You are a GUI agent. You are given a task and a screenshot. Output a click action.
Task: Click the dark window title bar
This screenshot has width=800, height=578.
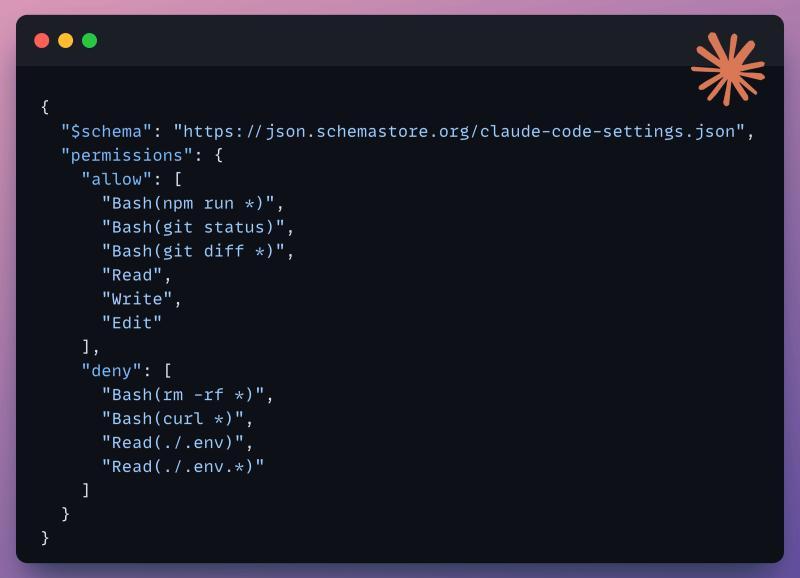click(x=400, y=41)
